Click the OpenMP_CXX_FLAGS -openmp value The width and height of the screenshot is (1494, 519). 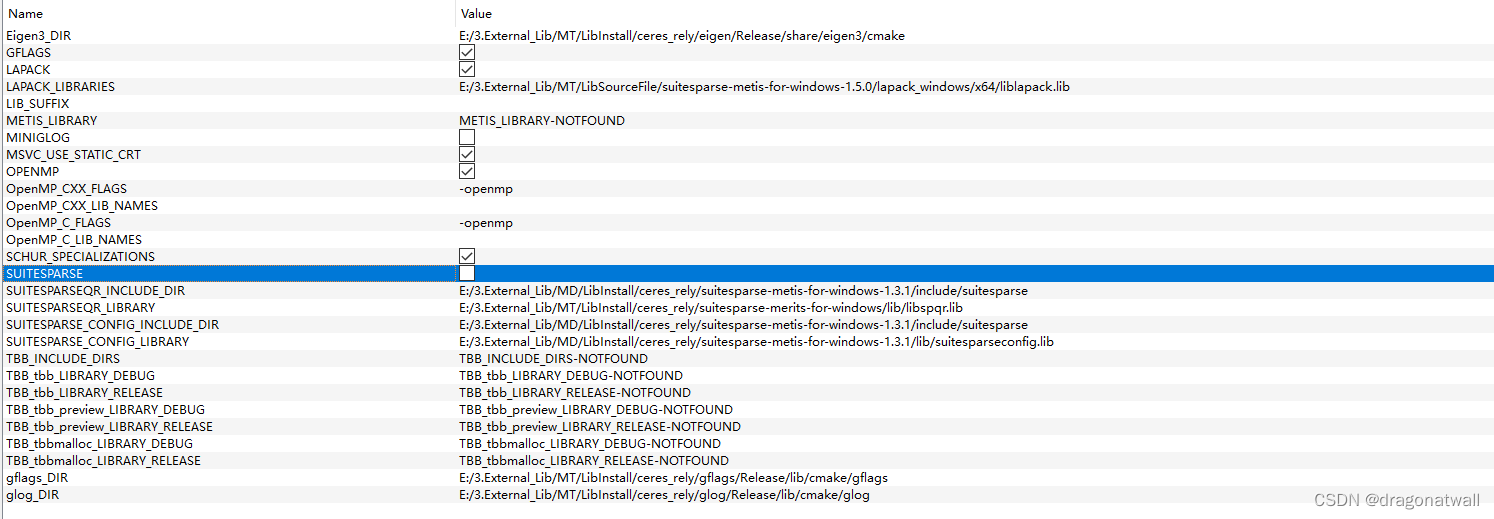tap(486, 188)
